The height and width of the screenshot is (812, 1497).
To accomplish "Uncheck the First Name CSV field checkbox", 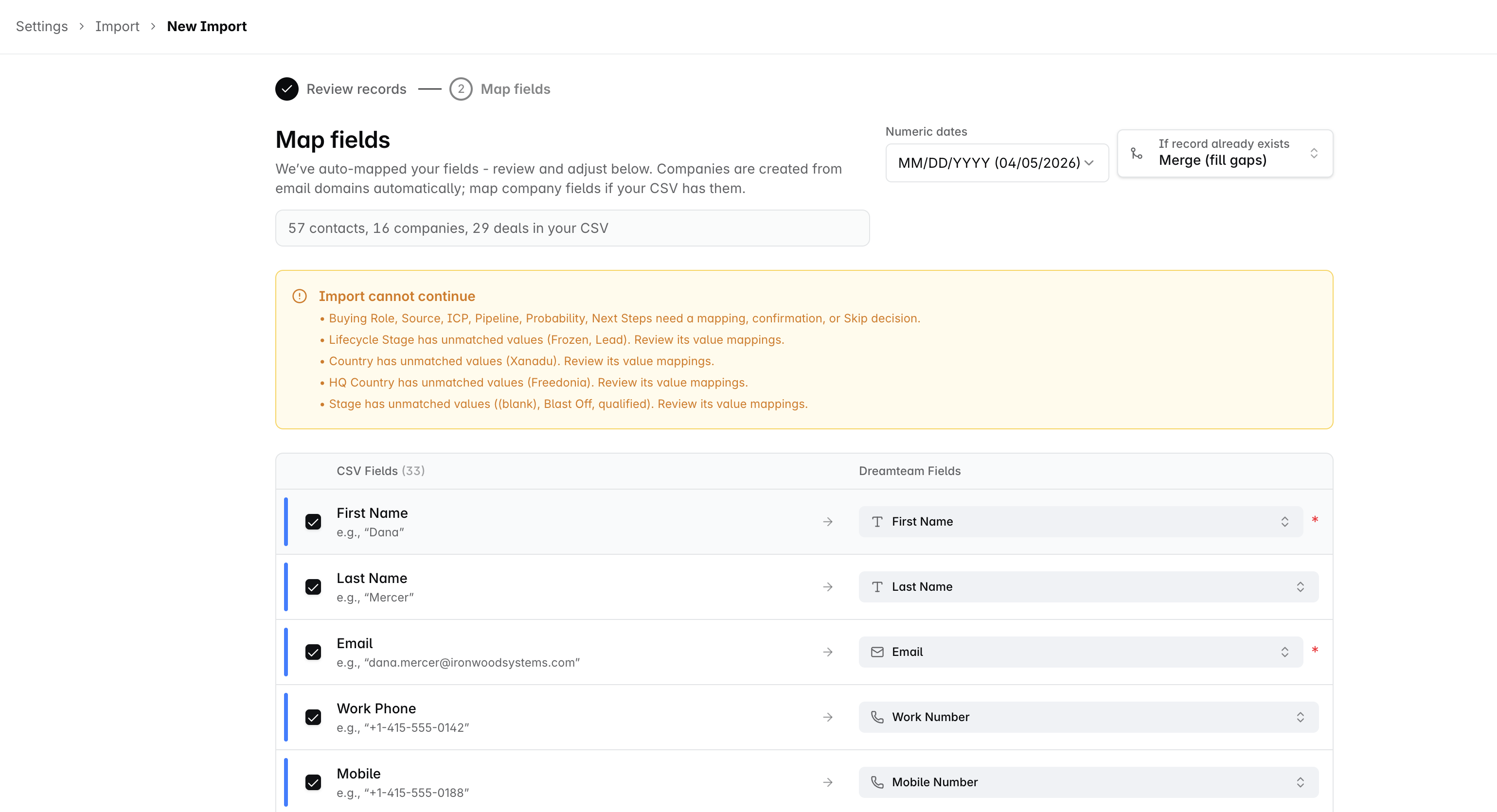I will (313, 522).
